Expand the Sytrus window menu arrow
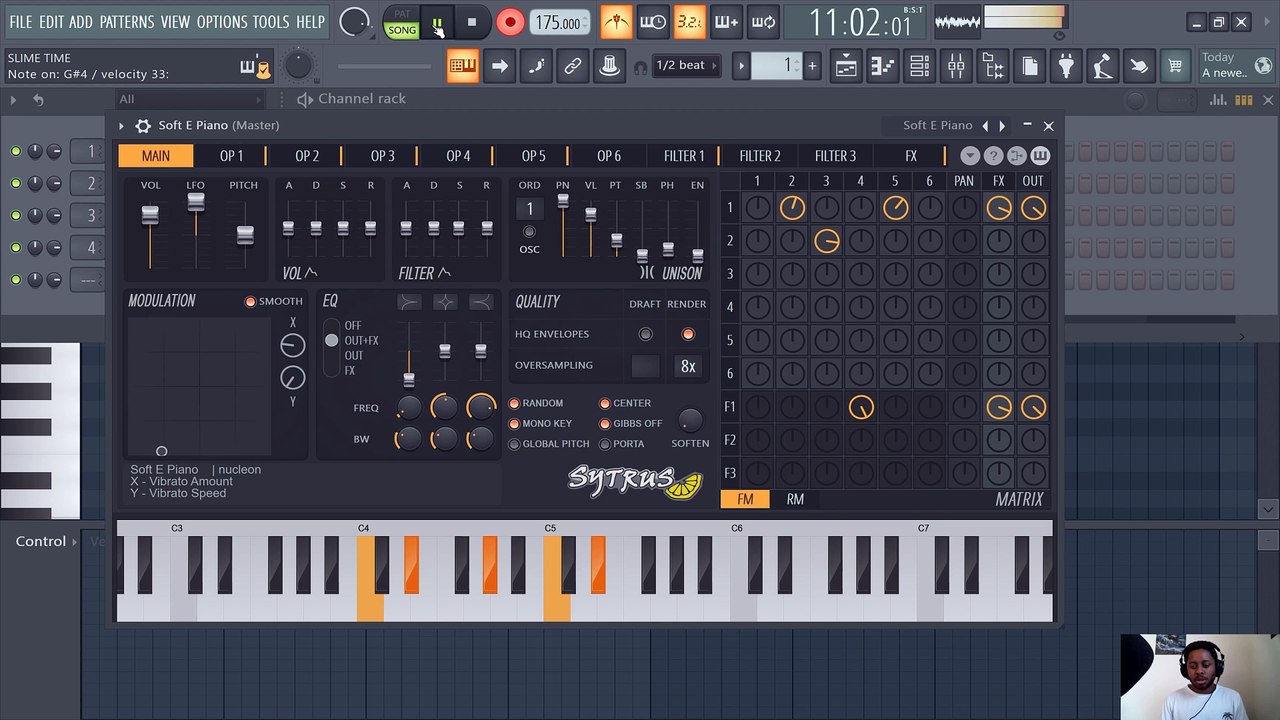1280x720 pixels. (121, 126)
